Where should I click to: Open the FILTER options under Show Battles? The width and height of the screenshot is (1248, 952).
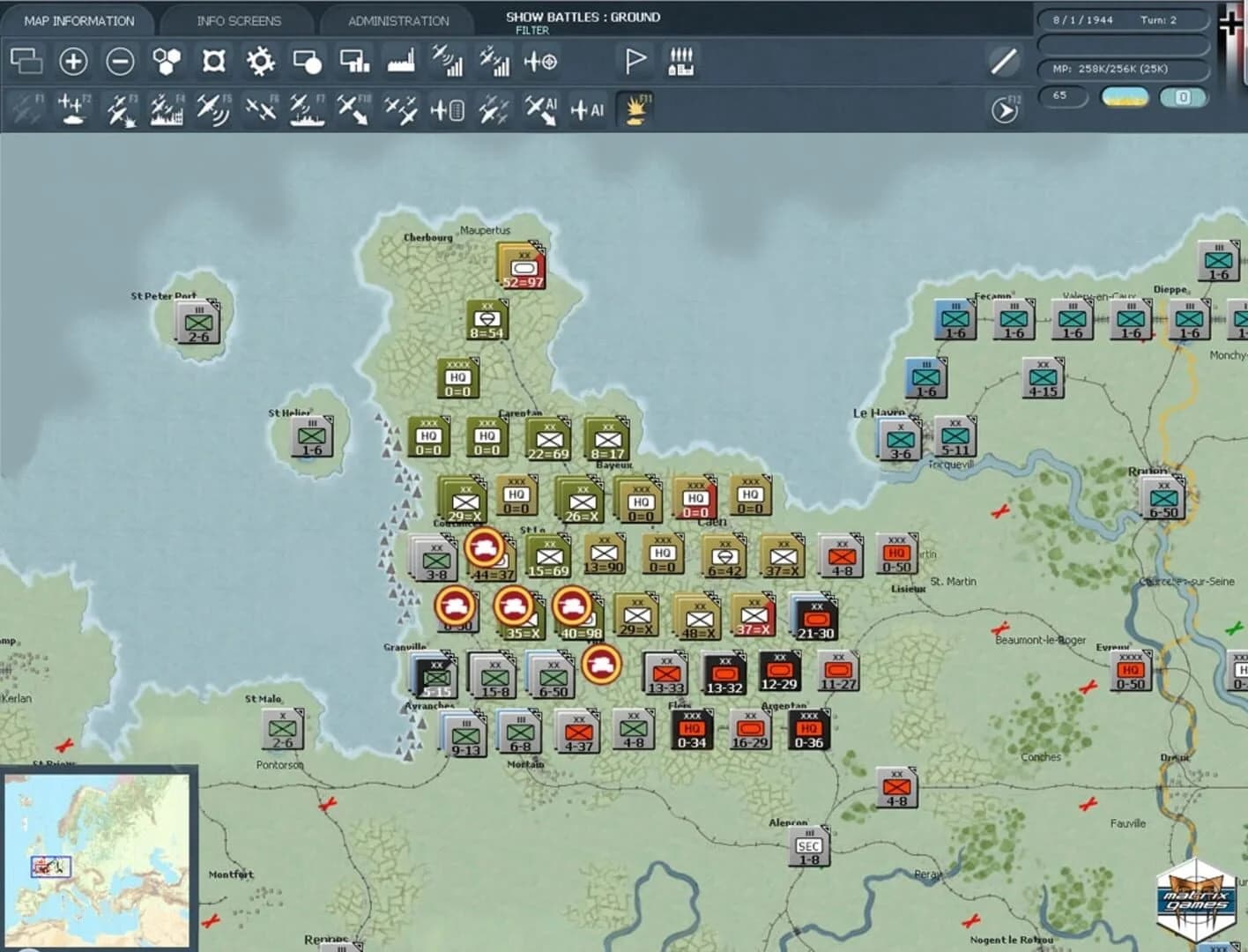pos(532,30)
